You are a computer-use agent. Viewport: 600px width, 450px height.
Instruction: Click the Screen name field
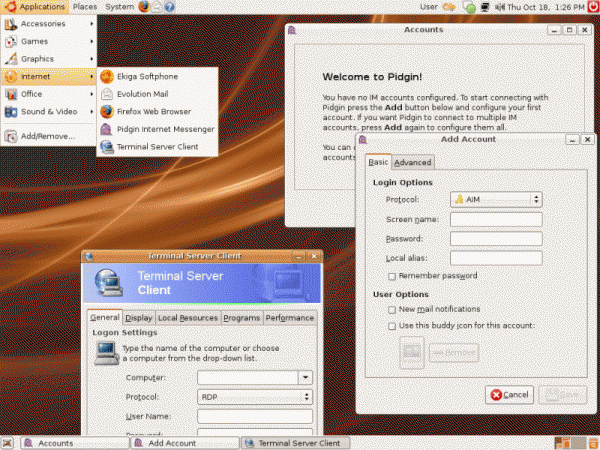tap(496, 220)
